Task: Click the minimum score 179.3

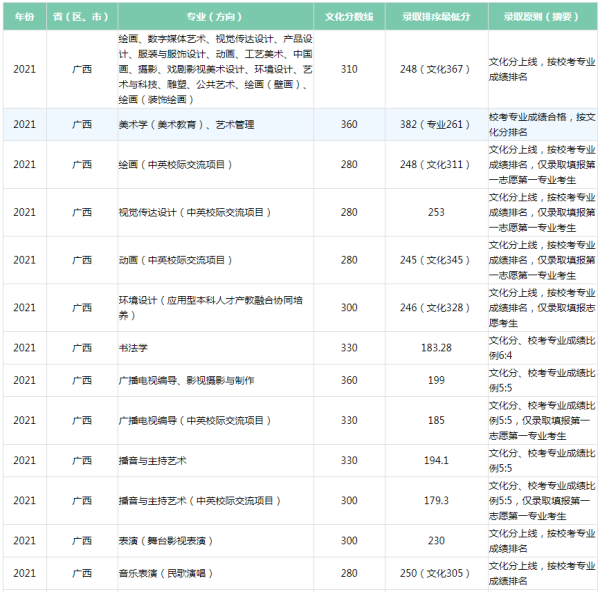Action: coord(436,501)
